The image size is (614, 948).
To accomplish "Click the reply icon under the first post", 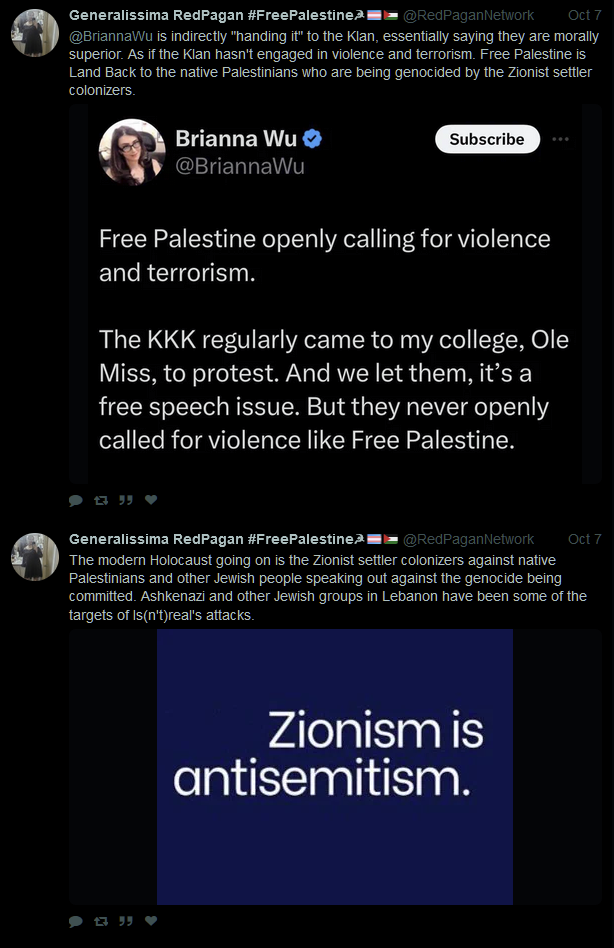I will (76, 500).
